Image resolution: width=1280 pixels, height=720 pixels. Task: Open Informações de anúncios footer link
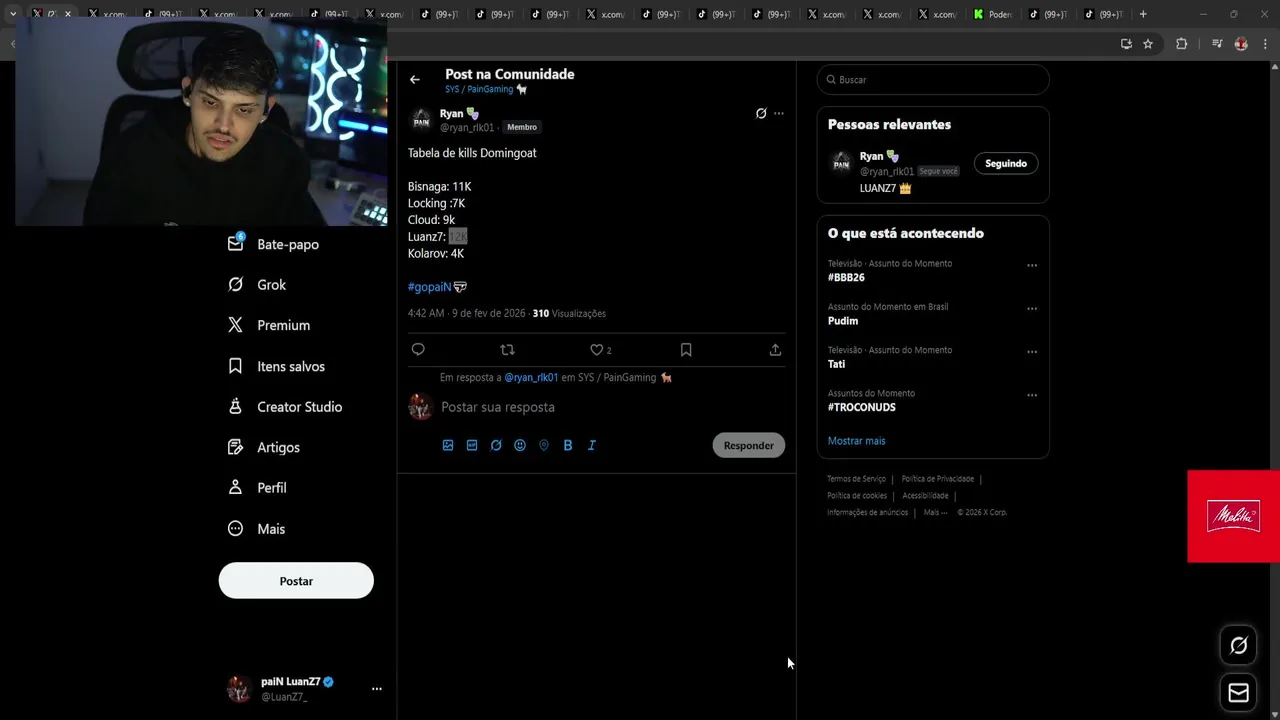(x=867, y=512)
